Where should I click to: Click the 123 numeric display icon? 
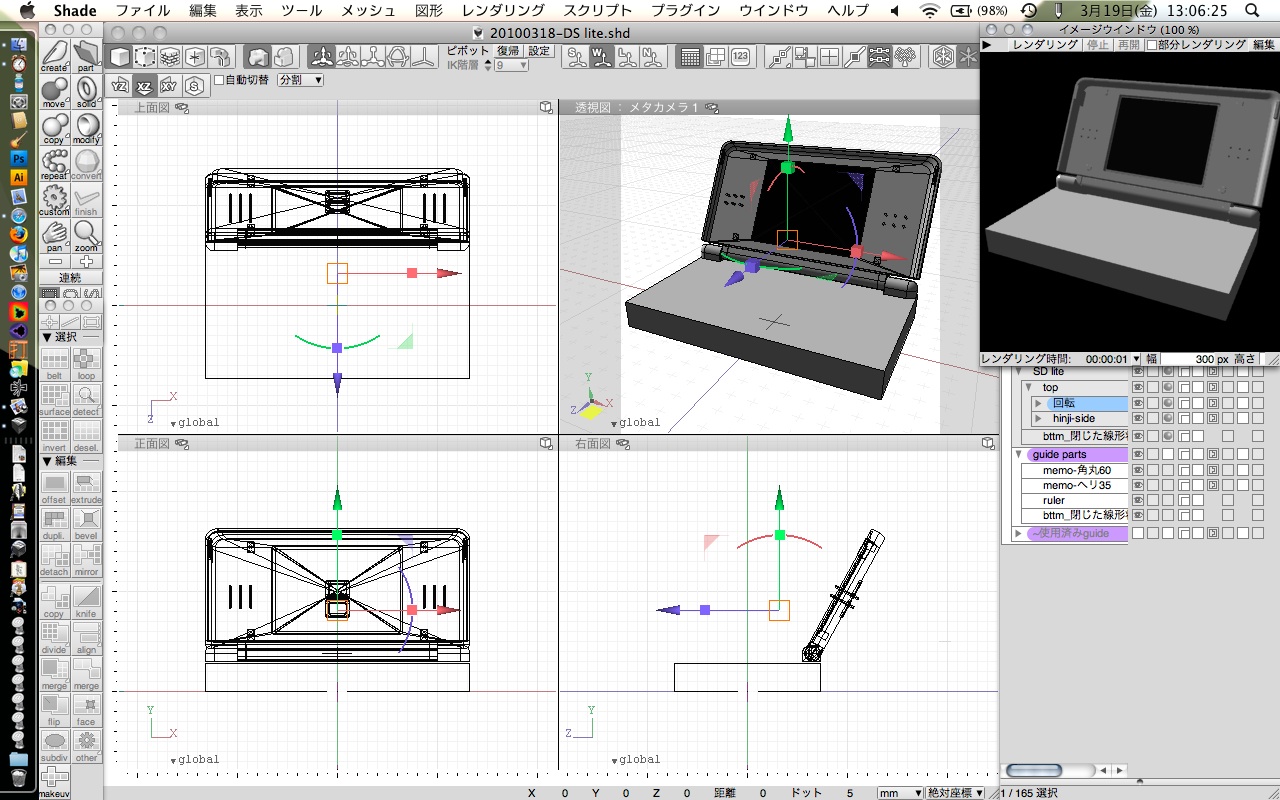pyautogui.click(x=740, y=57)
